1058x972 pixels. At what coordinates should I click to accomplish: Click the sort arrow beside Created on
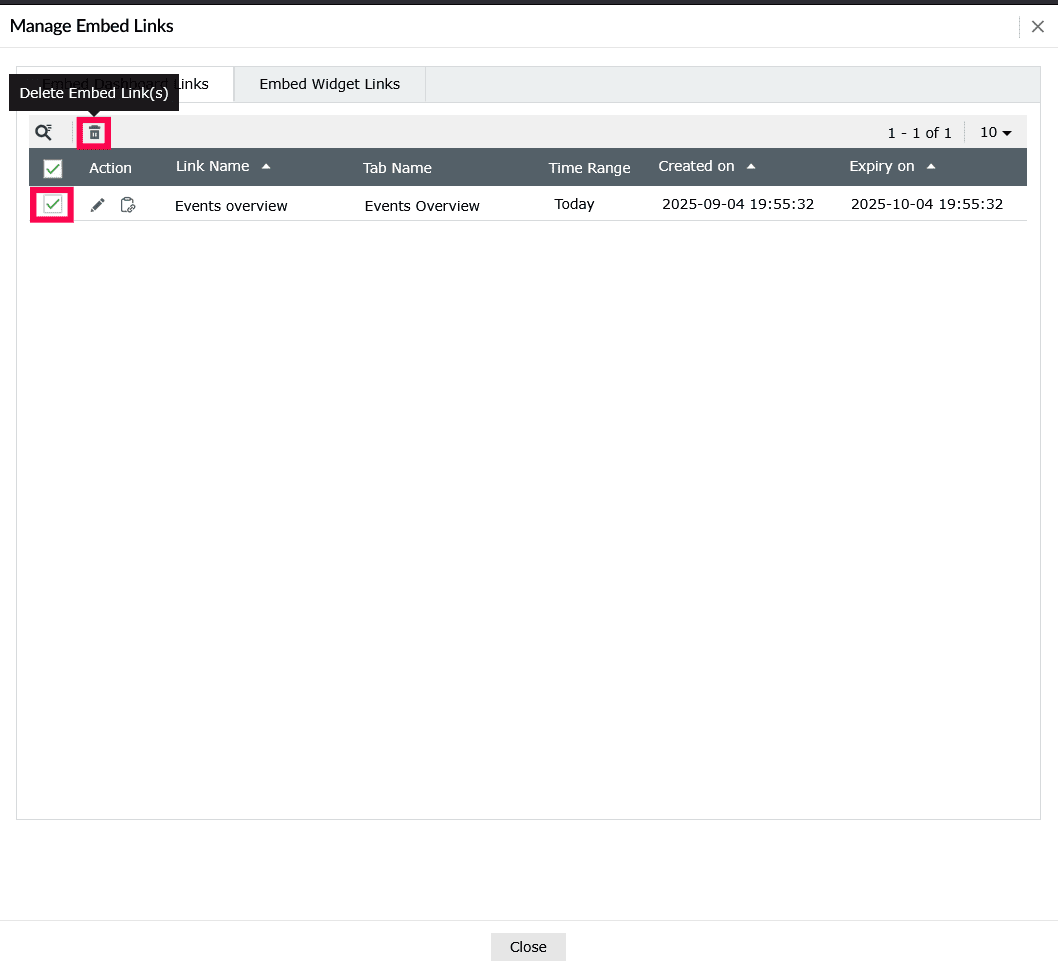point(750,165)
